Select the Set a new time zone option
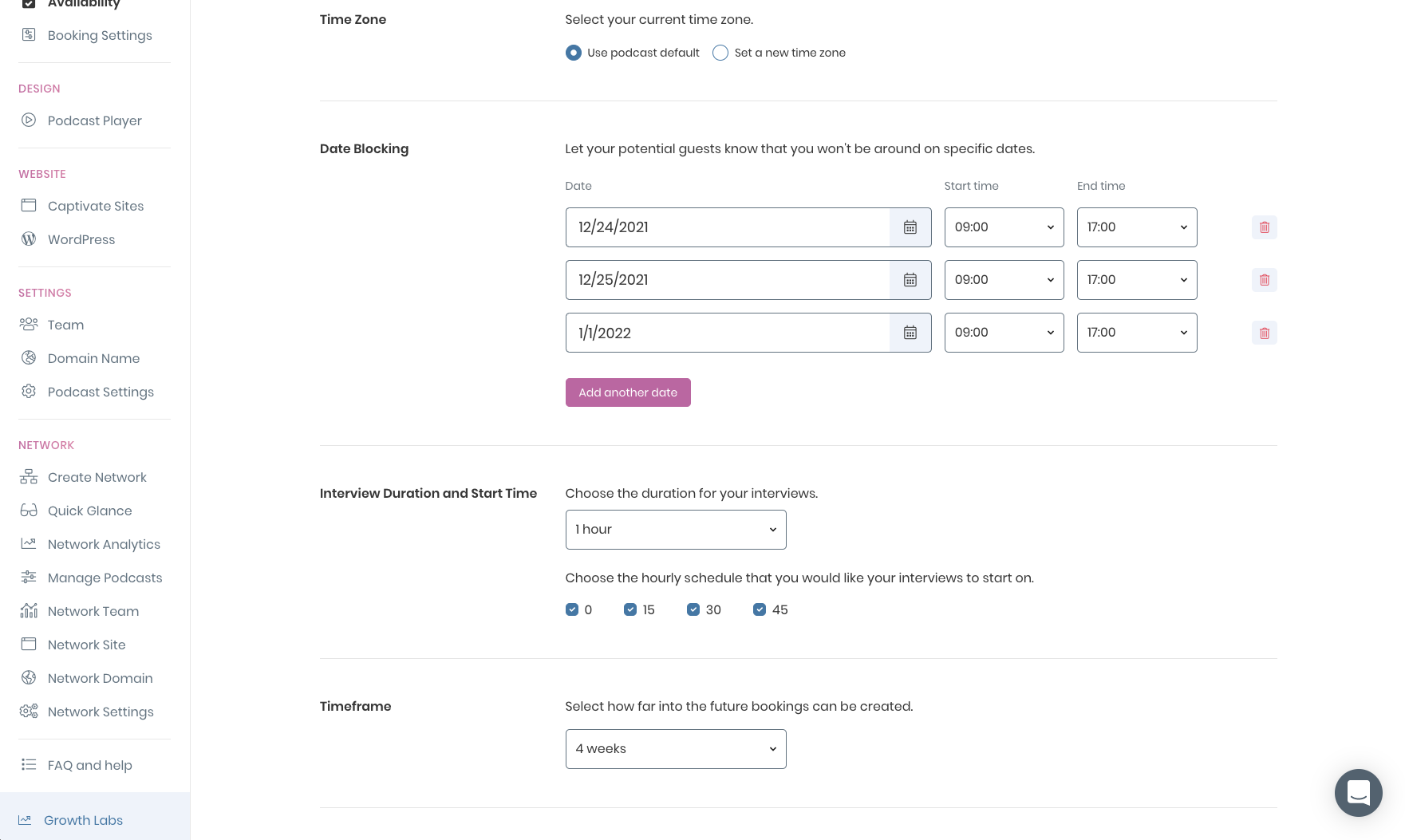Screen dimensions: 1405x840 click(x=720, y=53)
